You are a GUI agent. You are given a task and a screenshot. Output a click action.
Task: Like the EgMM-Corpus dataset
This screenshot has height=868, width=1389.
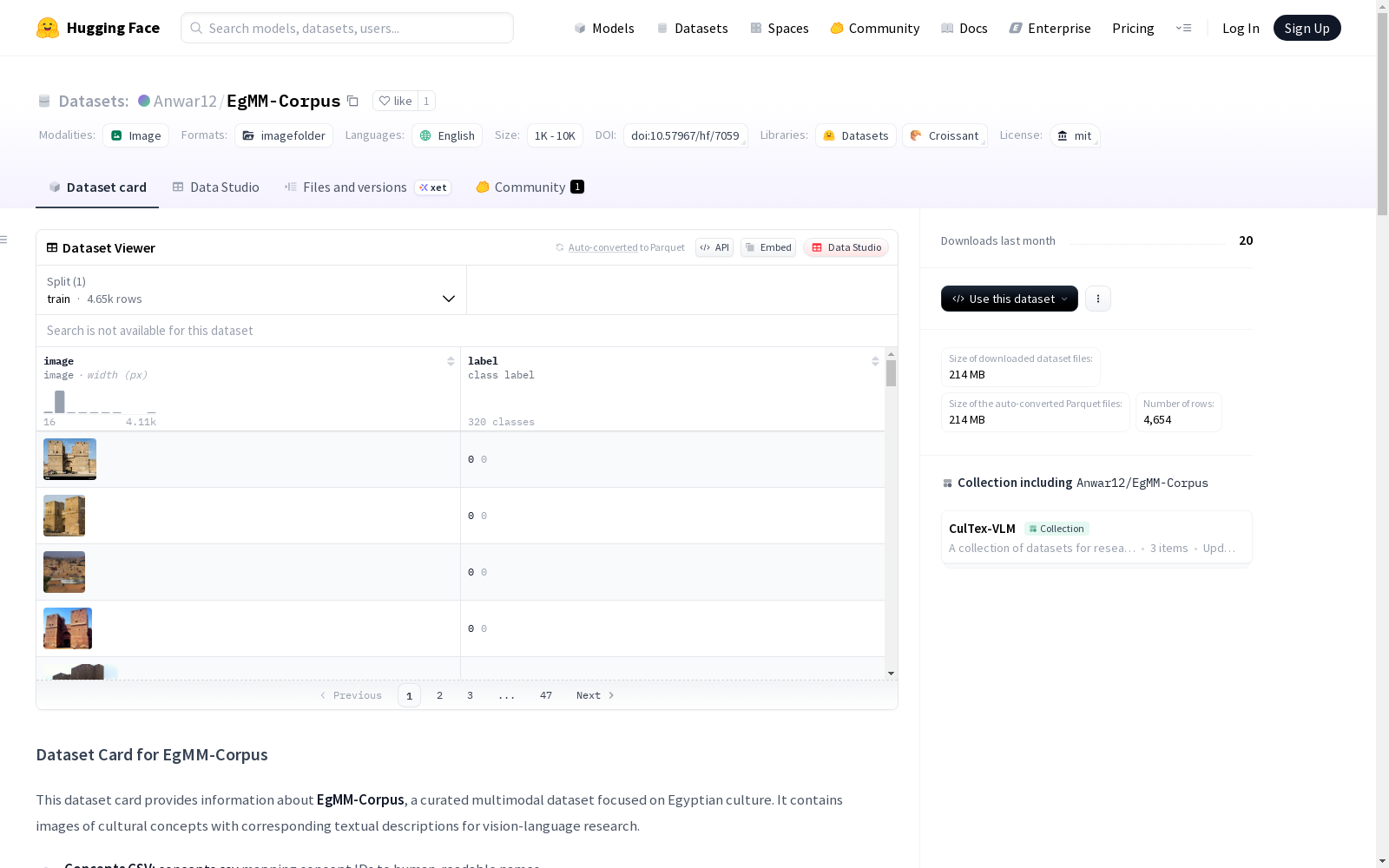coord(395,101)
